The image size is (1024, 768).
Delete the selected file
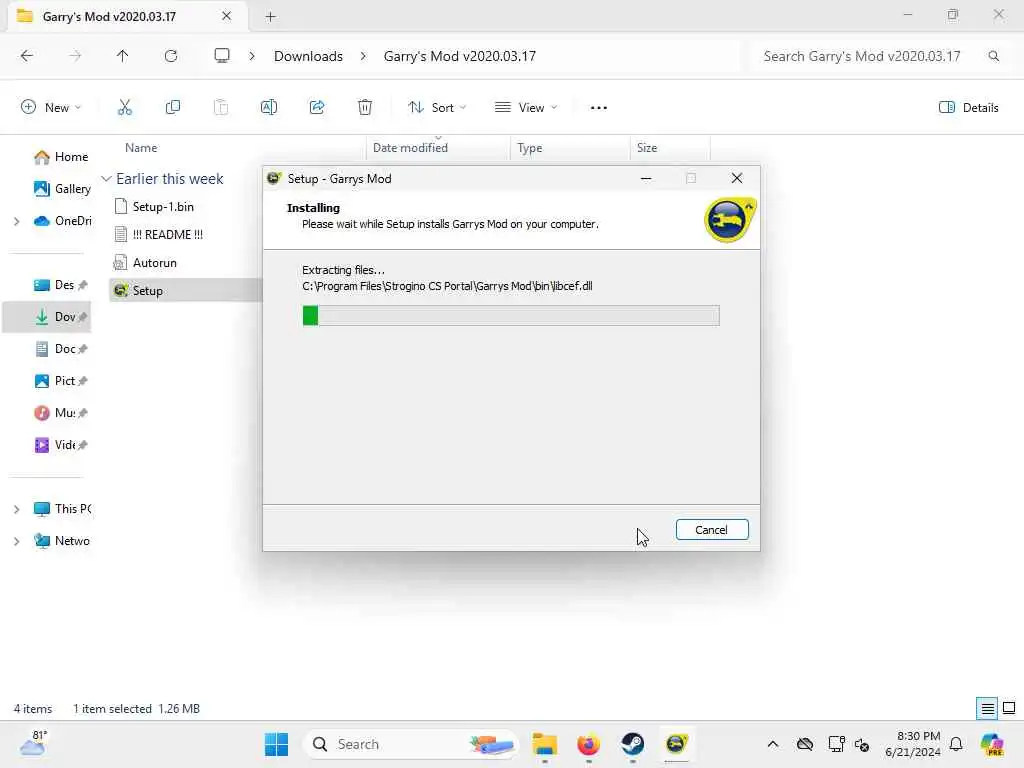click(x=365, y=108)
